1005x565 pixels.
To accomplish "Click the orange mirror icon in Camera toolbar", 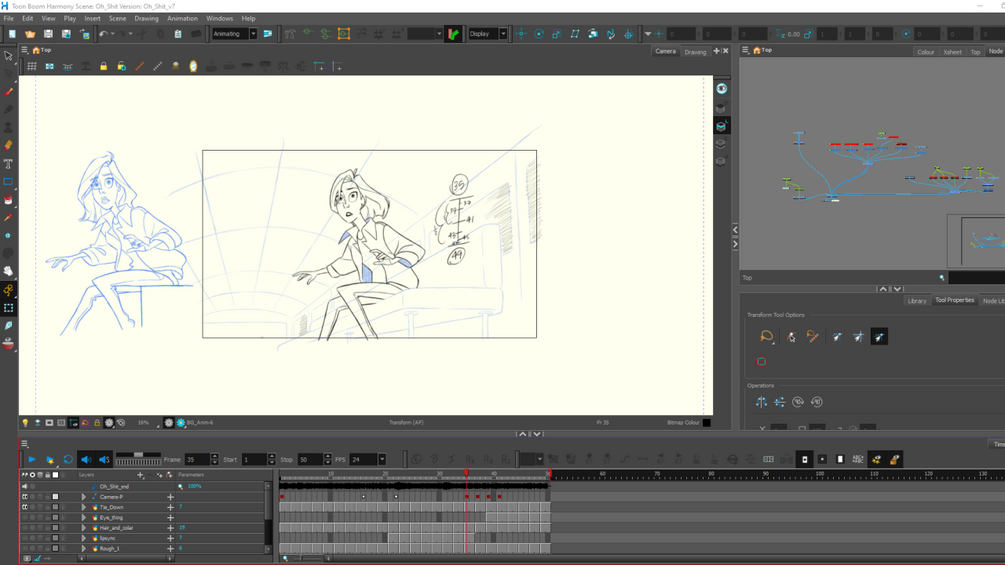I will click(193, 67).
